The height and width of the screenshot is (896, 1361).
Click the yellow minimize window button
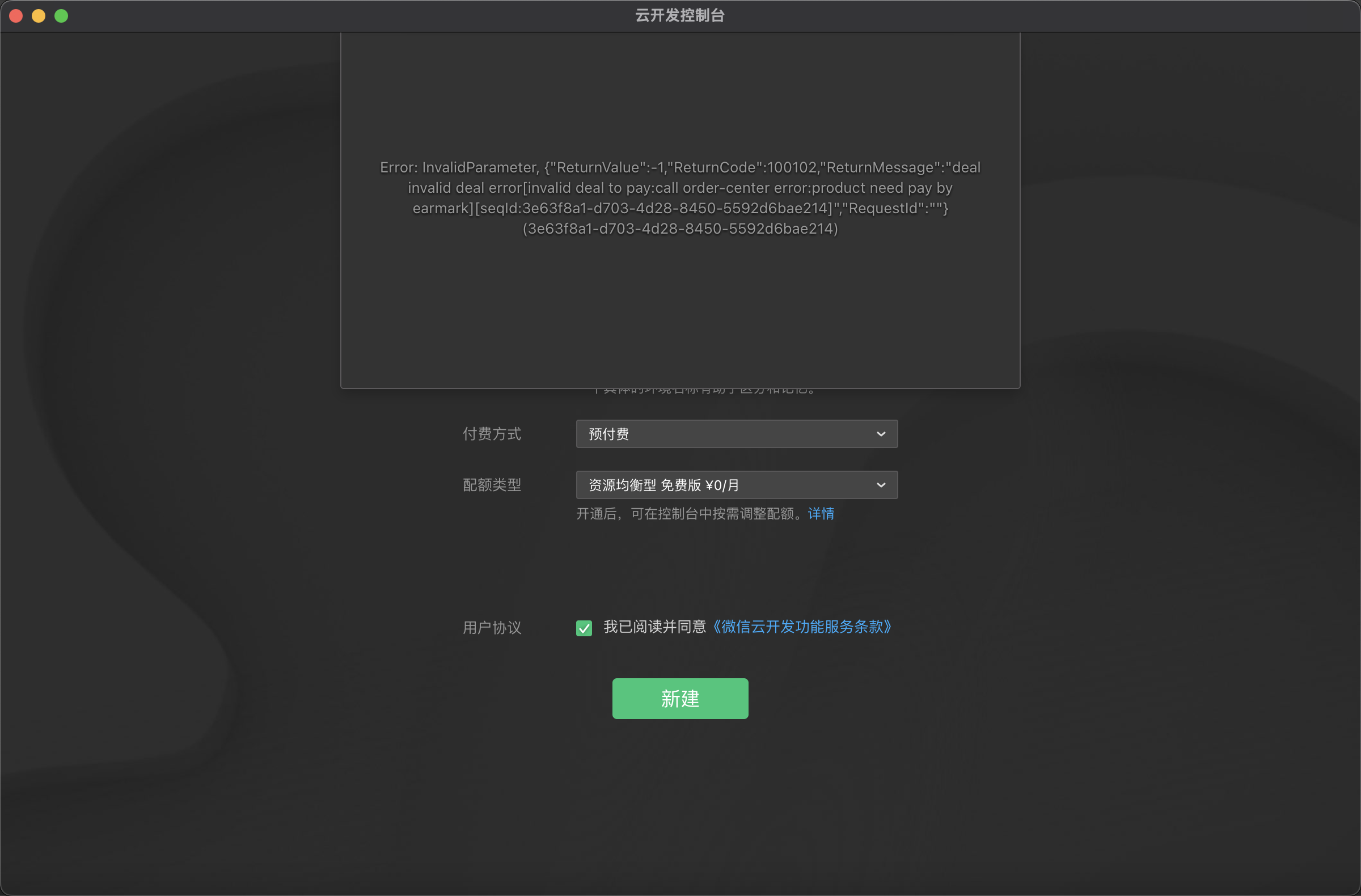coord(39,16)
